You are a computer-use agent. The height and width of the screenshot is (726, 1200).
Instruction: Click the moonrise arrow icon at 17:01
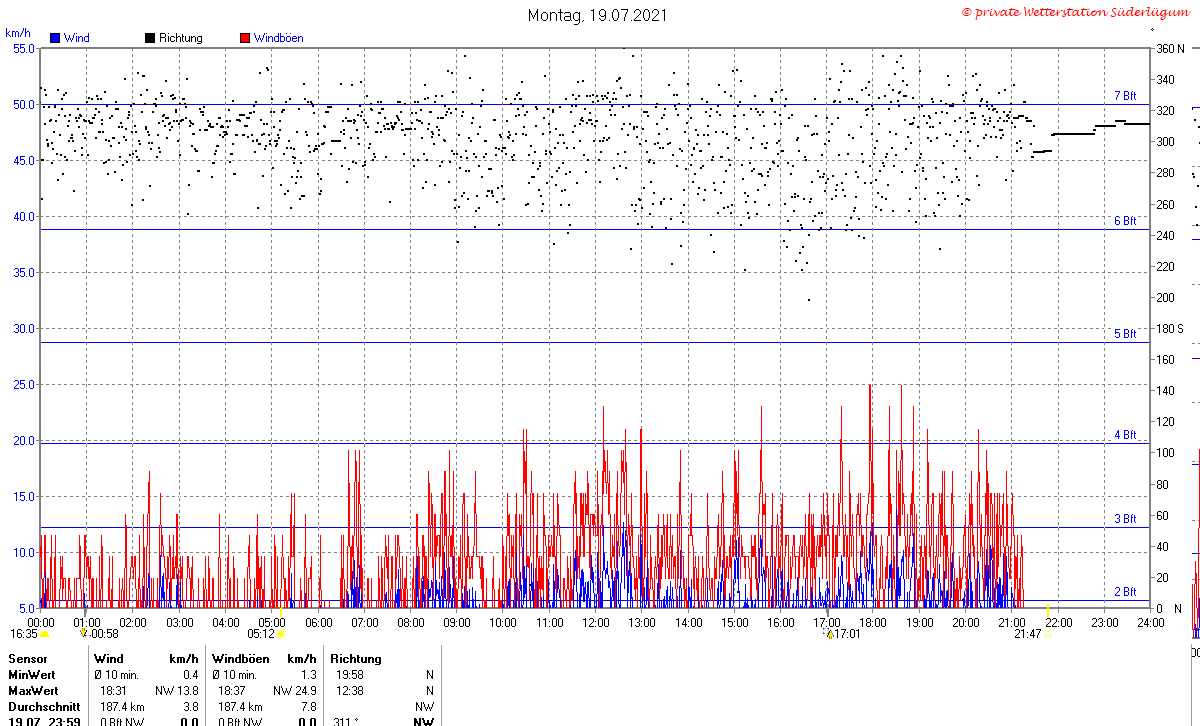[829, 633]
